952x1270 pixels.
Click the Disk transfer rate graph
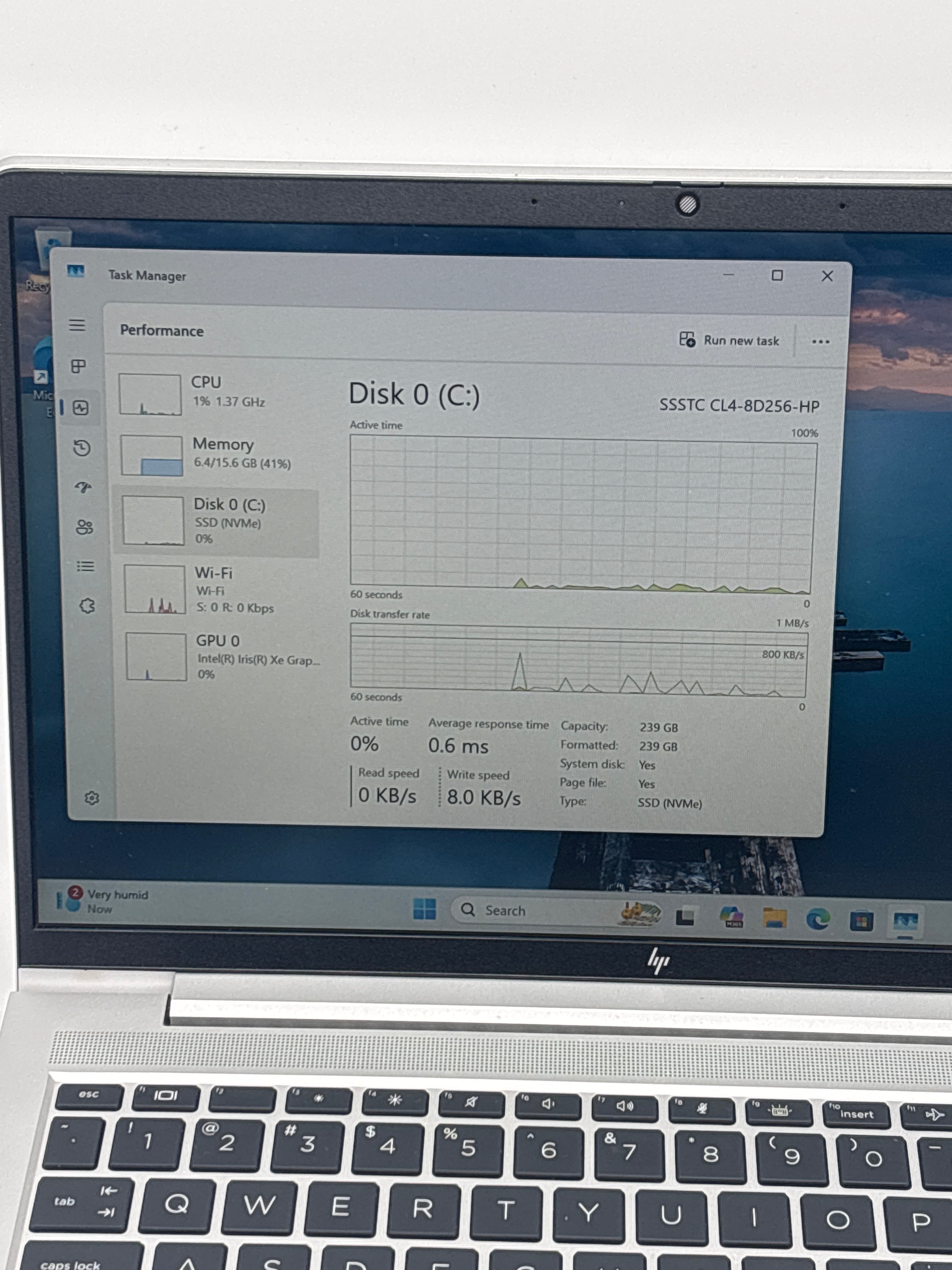[578, 660]
